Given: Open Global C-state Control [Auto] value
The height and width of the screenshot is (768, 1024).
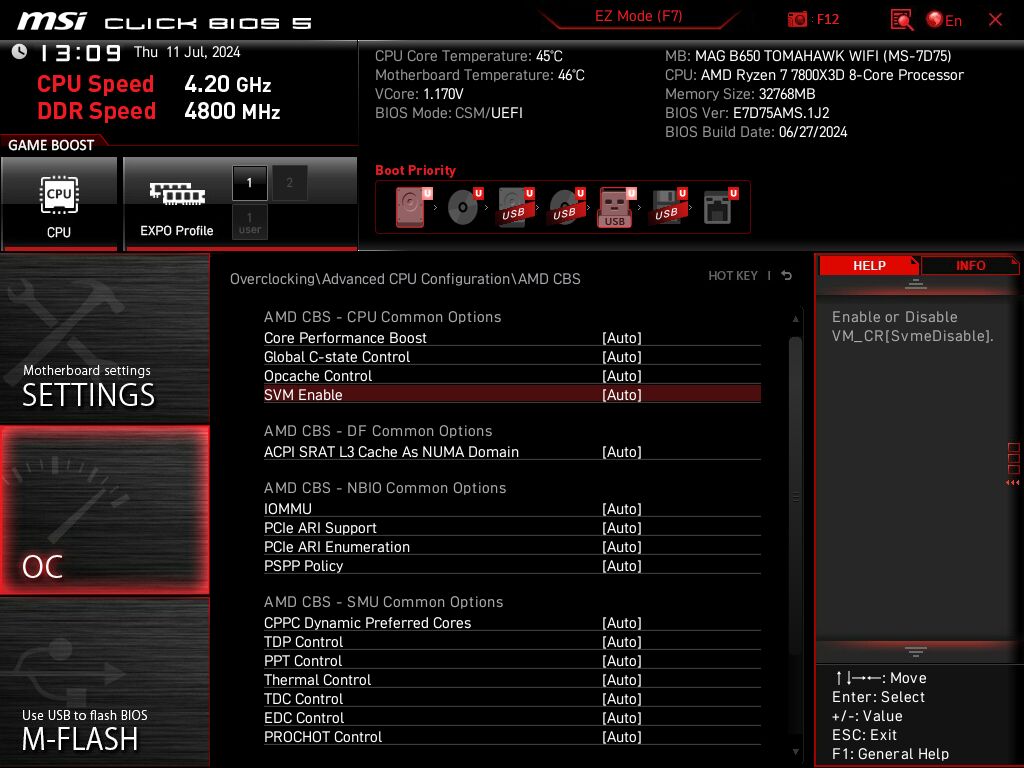Looking at the screenshot, I should pos(621,357).
